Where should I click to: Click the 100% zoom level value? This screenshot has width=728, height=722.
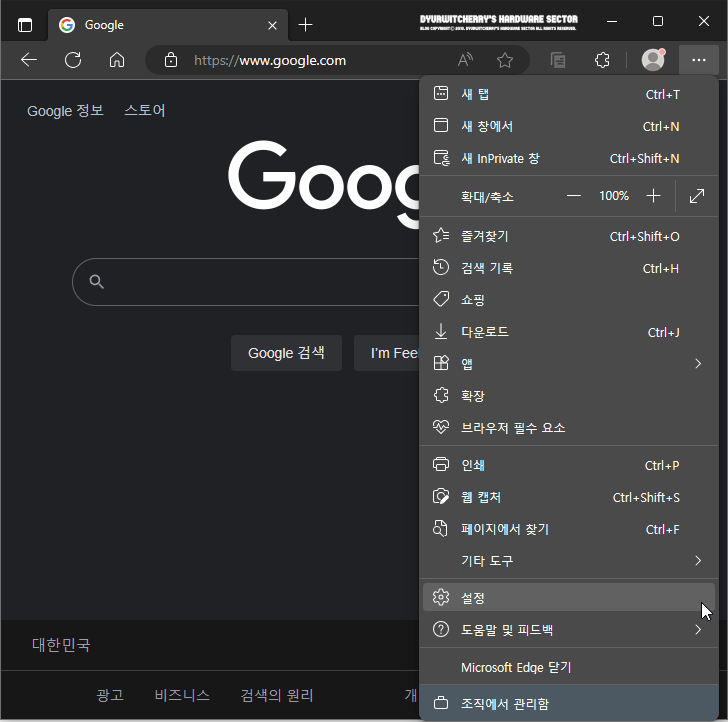(x=614, y=196)
